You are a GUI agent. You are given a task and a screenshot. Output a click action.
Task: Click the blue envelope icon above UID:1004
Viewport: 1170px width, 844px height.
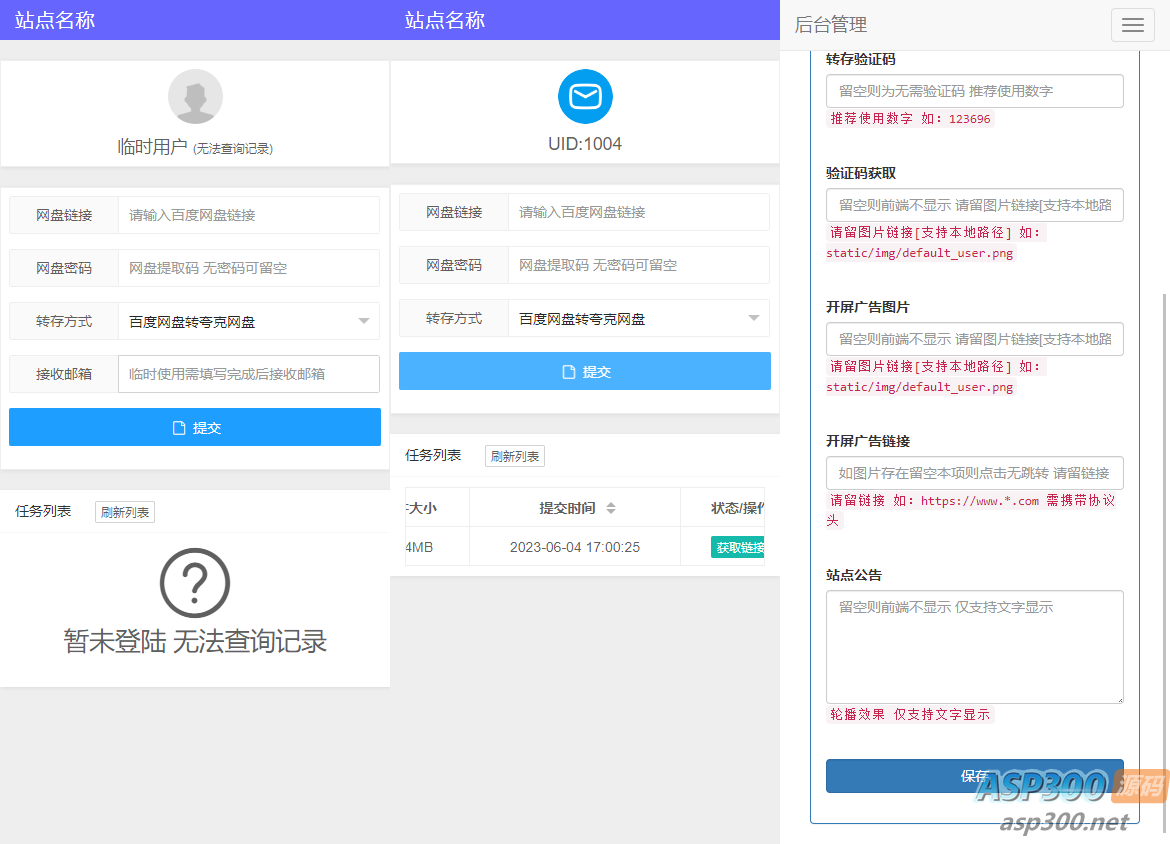(x=585, y=96)
